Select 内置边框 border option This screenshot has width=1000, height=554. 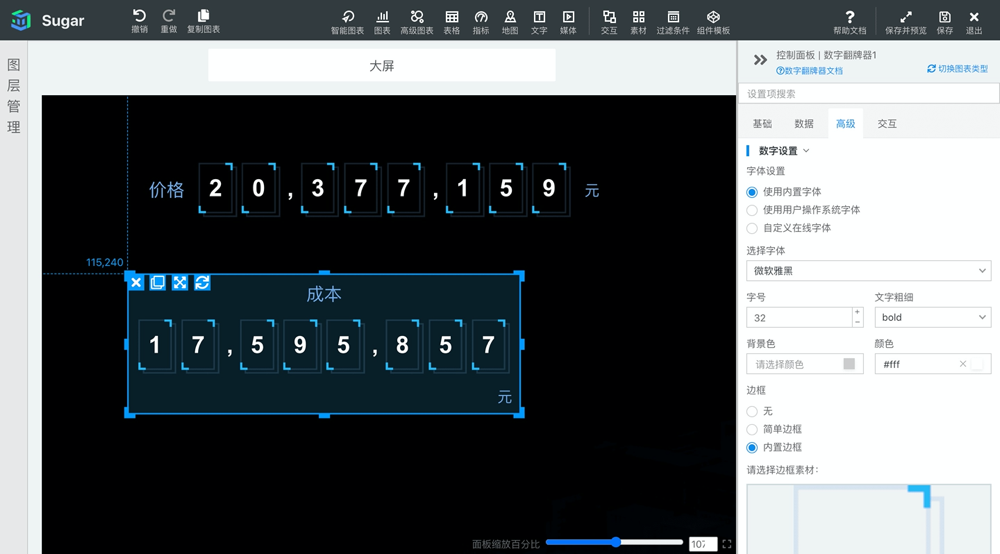[752, 448]
